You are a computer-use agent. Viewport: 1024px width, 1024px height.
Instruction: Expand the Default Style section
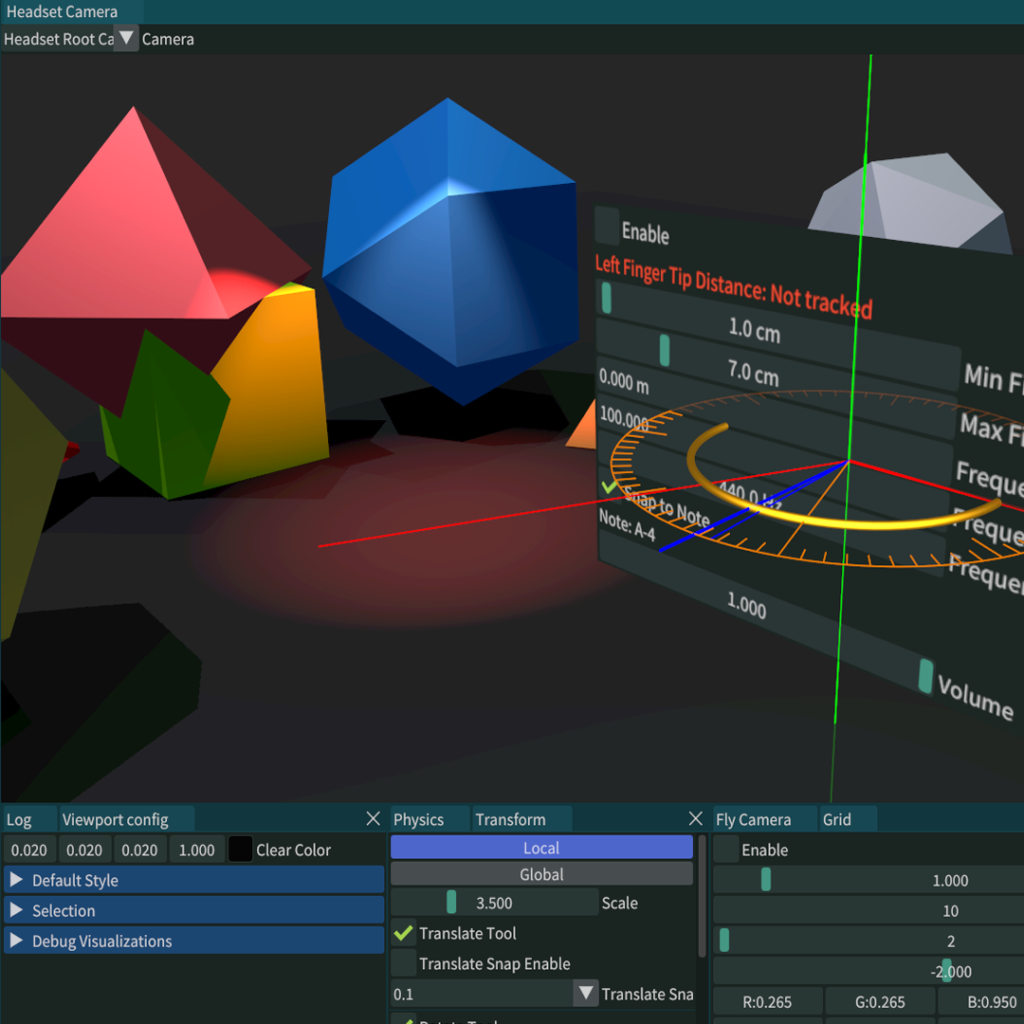coord(16,880)
